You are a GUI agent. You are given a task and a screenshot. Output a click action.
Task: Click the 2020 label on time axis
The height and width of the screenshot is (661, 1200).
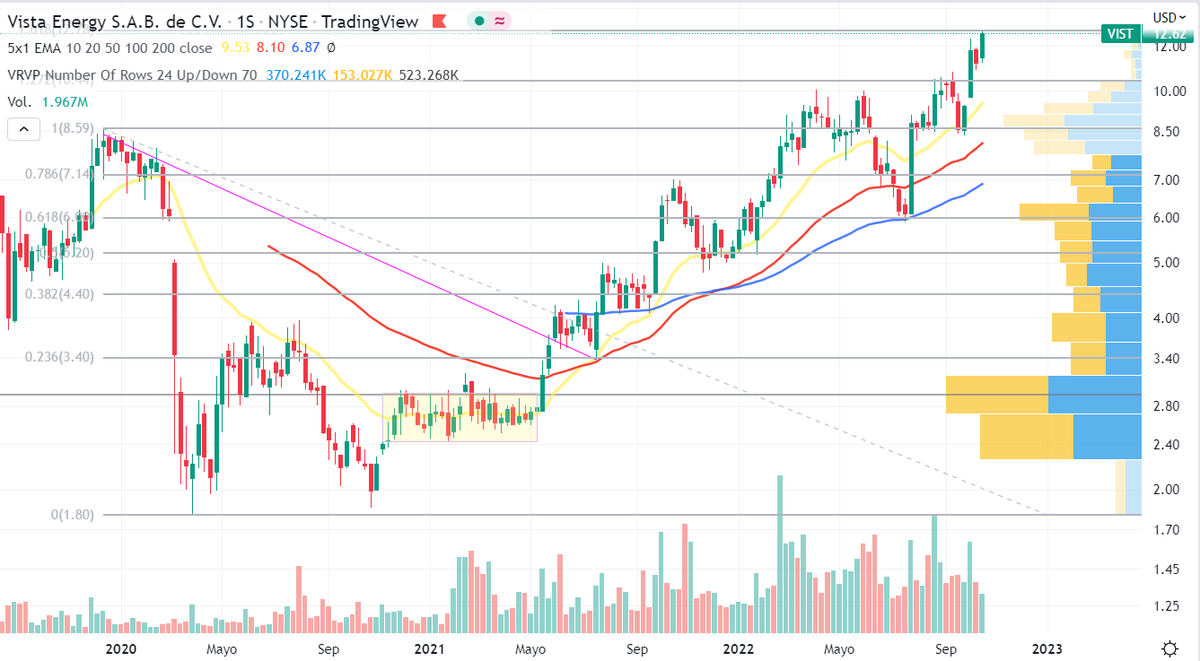point(120,648)
